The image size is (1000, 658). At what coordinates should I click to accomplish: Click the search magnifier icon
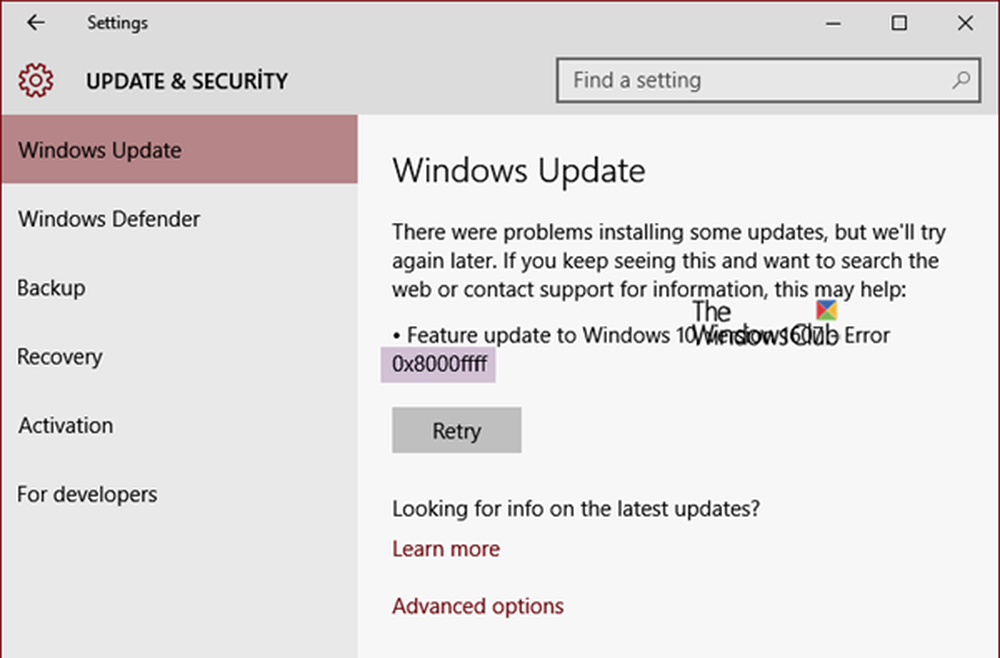coord(959,80)
